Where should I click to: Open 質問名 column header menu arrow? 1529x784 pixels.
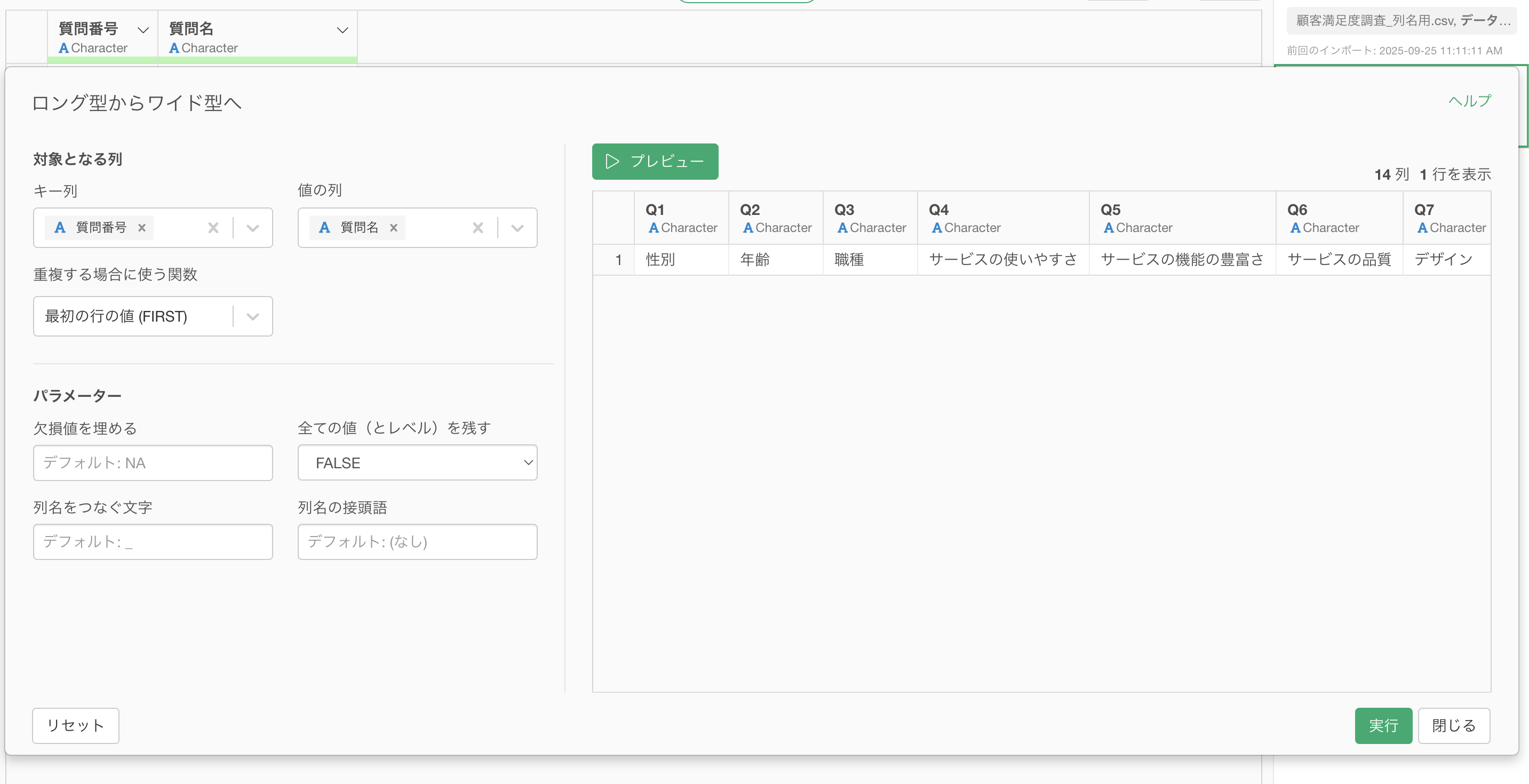[343, 30]
